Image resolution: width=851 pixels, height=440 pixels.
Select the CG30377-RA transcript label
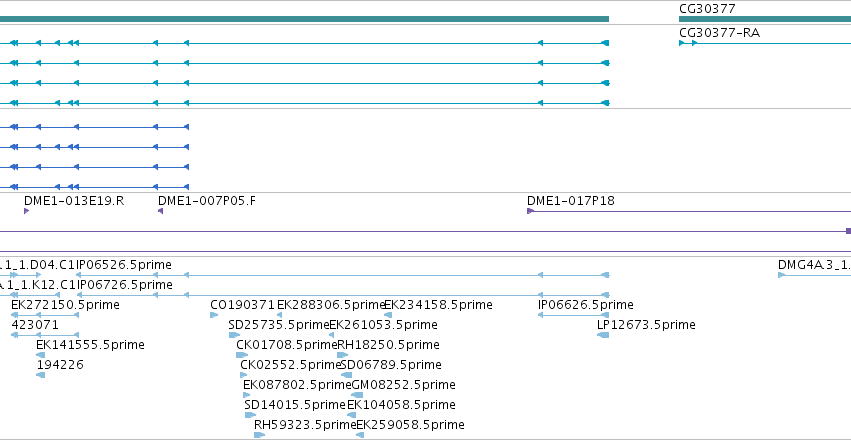point(719,33)
